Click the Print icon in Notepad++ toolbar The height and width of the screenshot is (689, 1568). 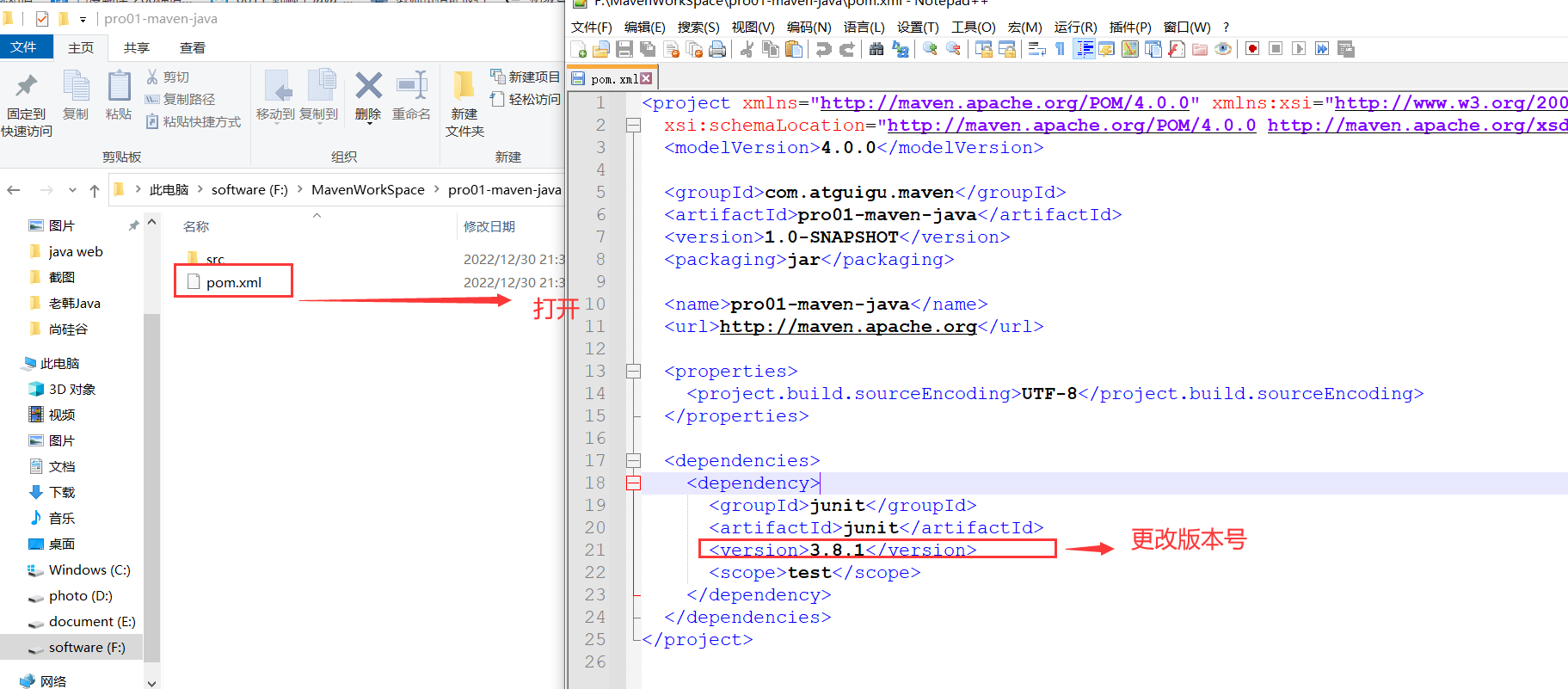click(717, 49)
